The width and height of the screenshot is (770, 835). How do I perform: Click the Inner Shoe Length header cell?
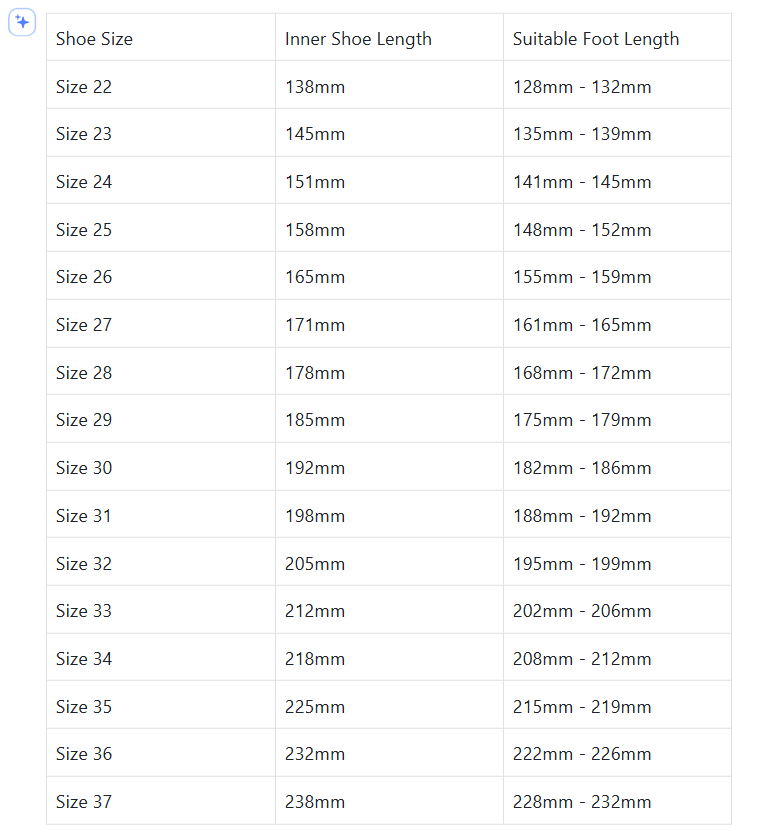click(x=358, y=39)
